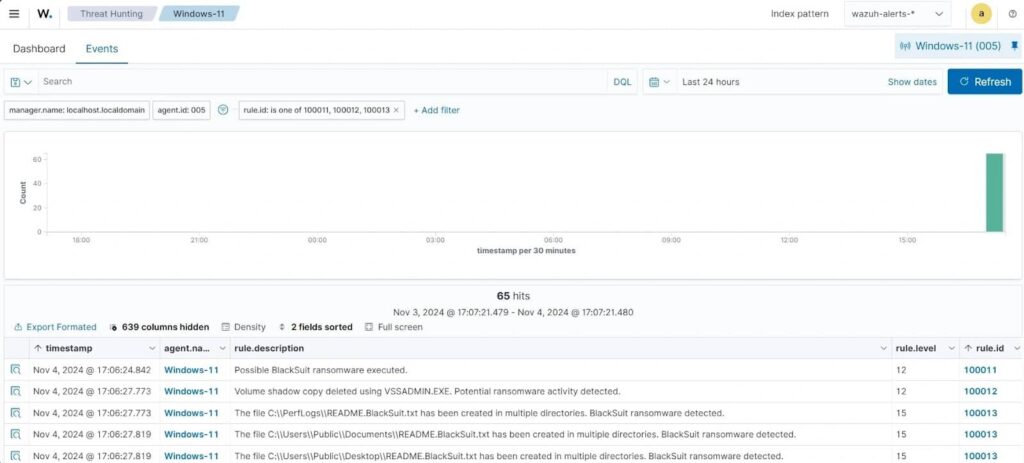Open rule 100012 link
Viewport: 1024px width, 463px height.
(x=981, y=391)
